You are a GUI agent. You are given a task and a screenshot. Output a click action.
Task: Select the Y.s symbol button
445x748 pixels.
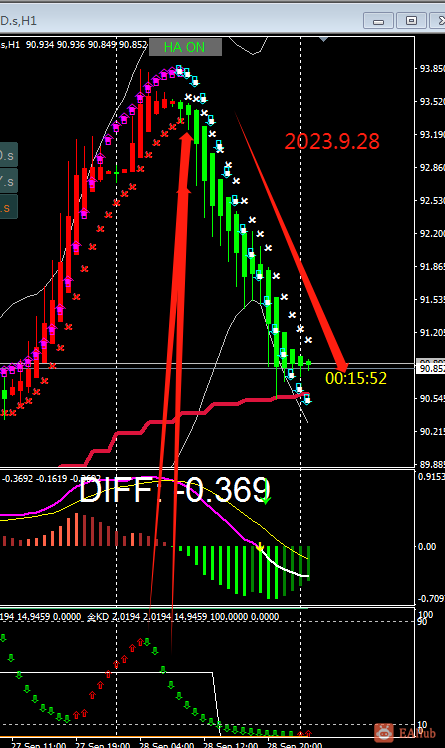8,181
